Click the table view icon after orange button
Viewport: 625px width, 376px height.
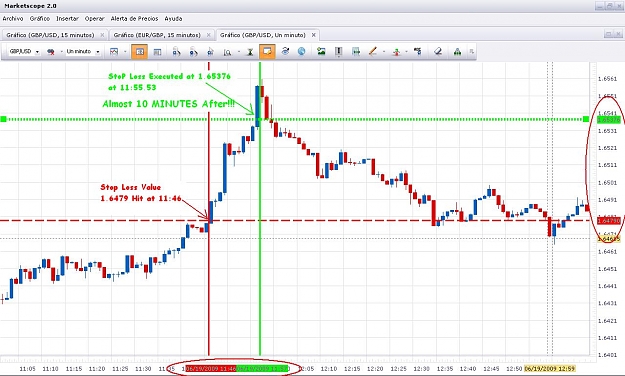(157, 52)
